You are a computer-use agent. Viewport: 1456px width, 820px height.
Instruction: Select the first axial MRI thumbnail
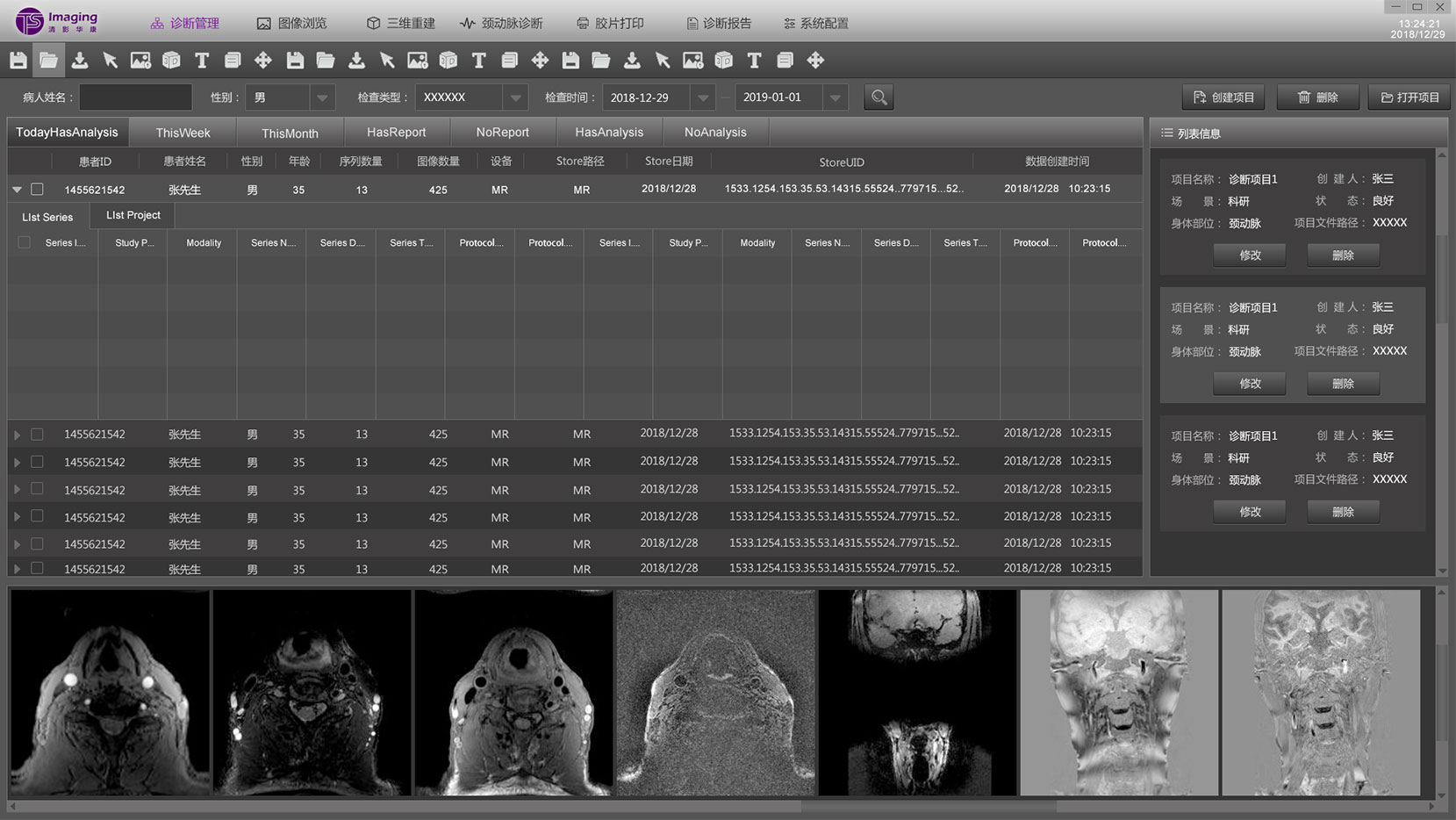tap(110, 693)
